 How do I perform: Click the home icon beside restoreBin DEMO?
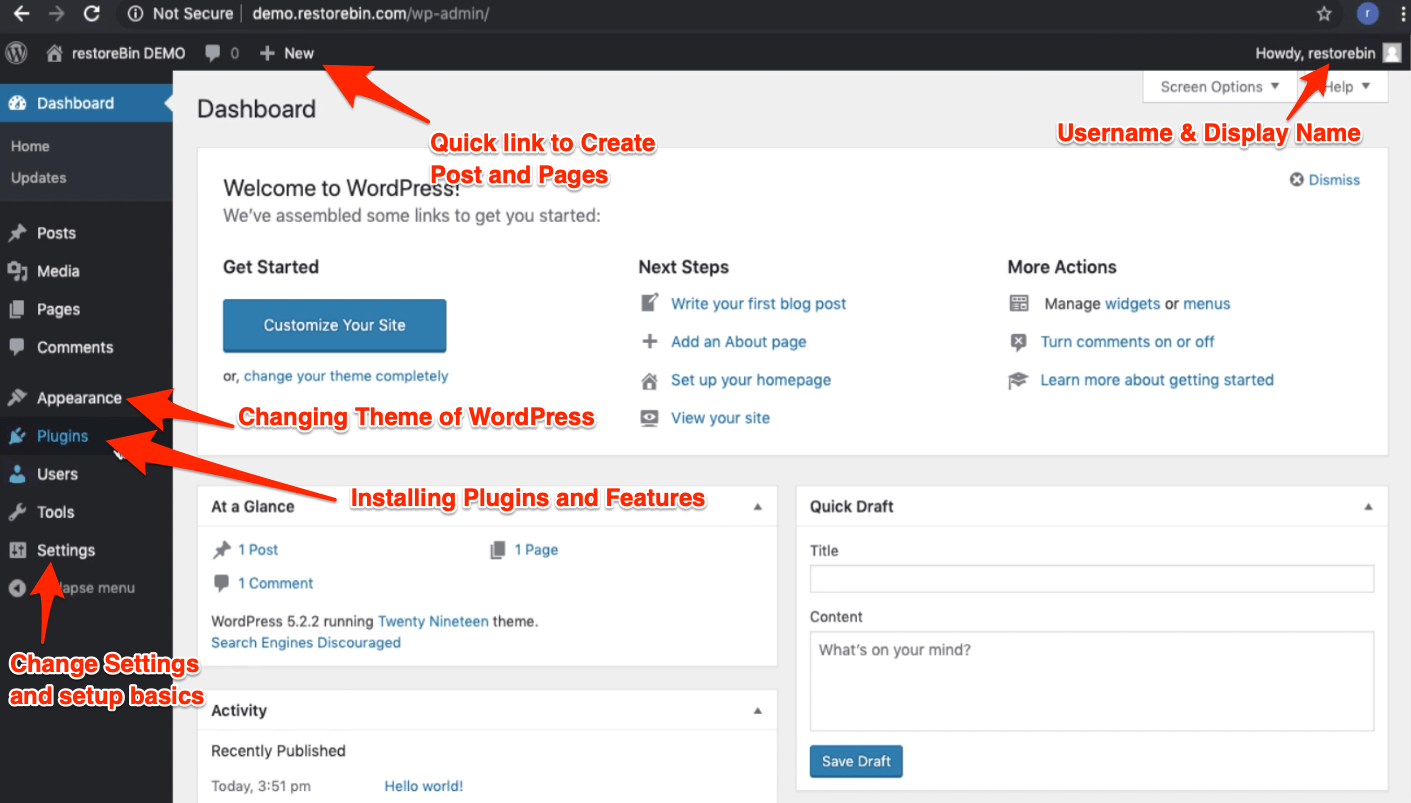pyautogui.click(x=55, y=53)
